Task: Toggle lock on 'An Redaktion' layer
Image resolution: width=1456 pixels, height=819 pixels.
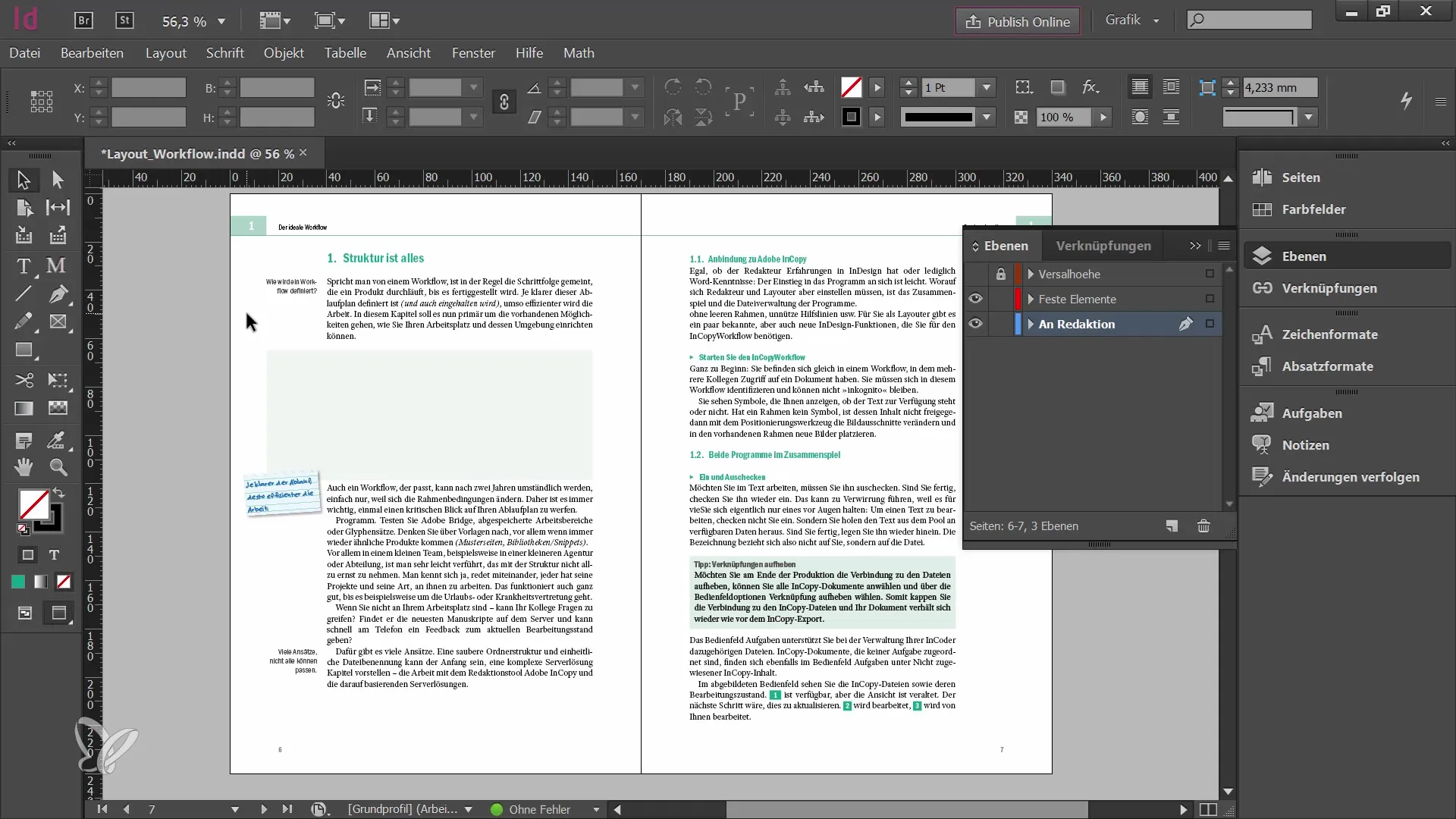Action: coord(1001,324)
